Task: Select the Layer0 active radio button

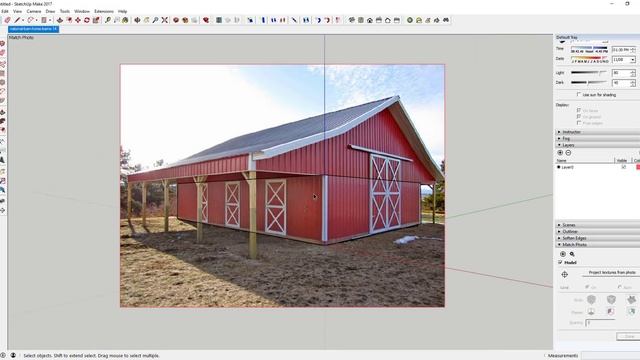Action: (559, 167)
